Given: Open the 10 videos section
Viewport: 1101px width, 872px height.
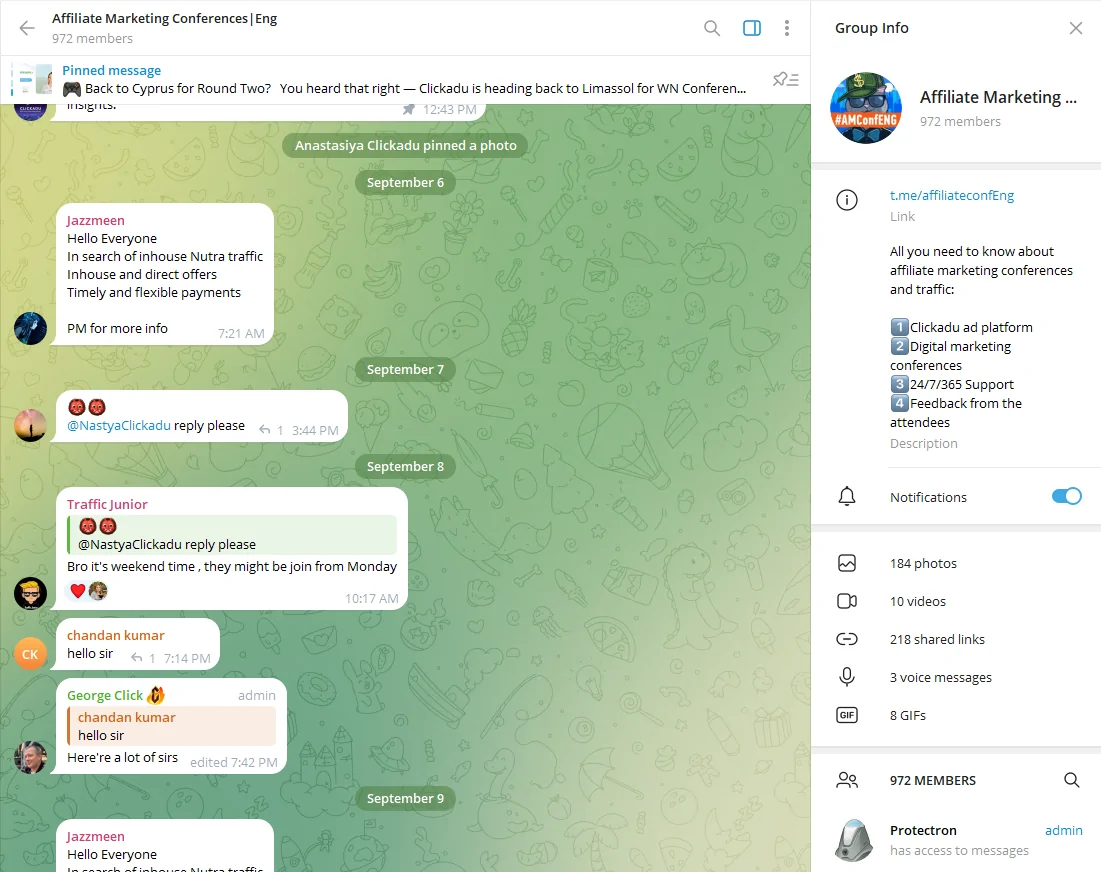Looking at the screenshot, I should pos(956,601).
